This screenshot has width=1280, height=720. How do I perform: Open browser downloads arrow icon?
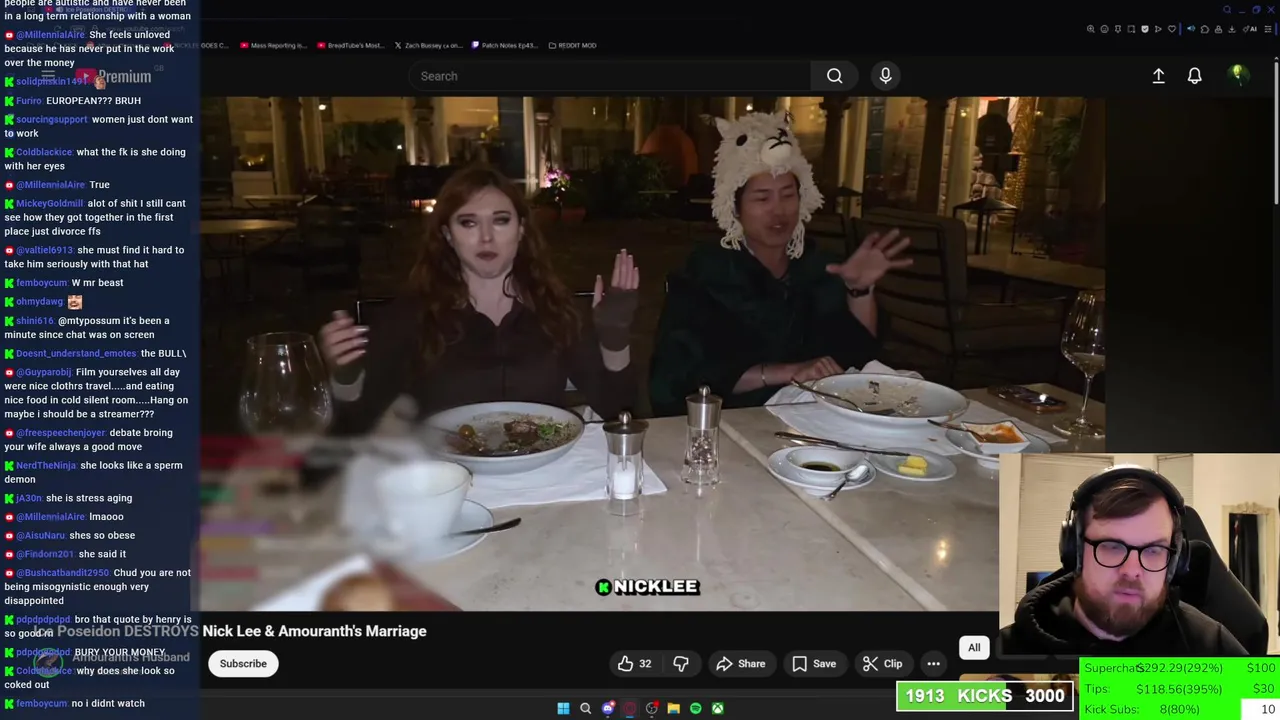click(x=1232, y=29)
